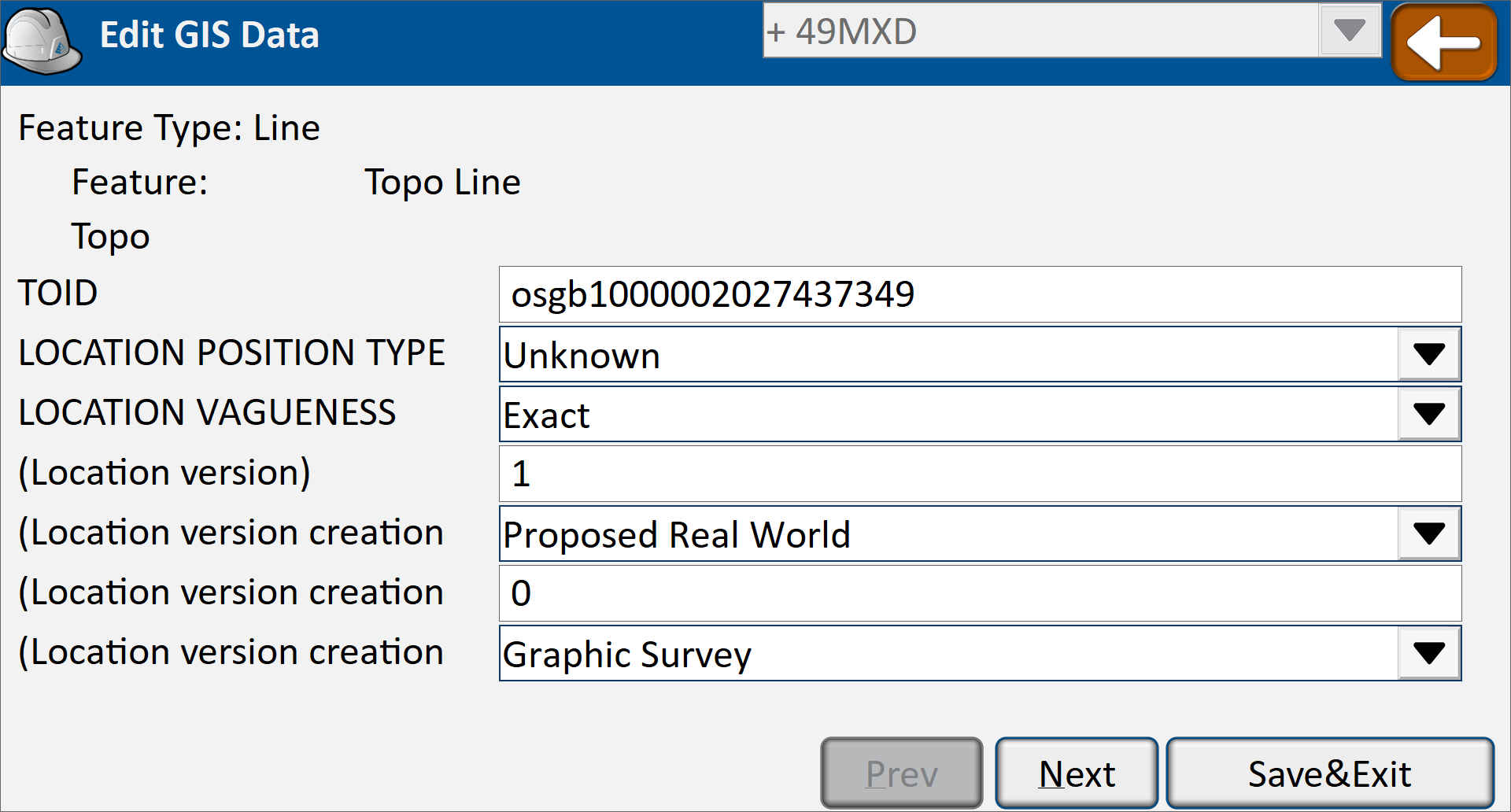The image size is (1511, 812).
Task: Click the TOID label
Action: tap(58, 293)
